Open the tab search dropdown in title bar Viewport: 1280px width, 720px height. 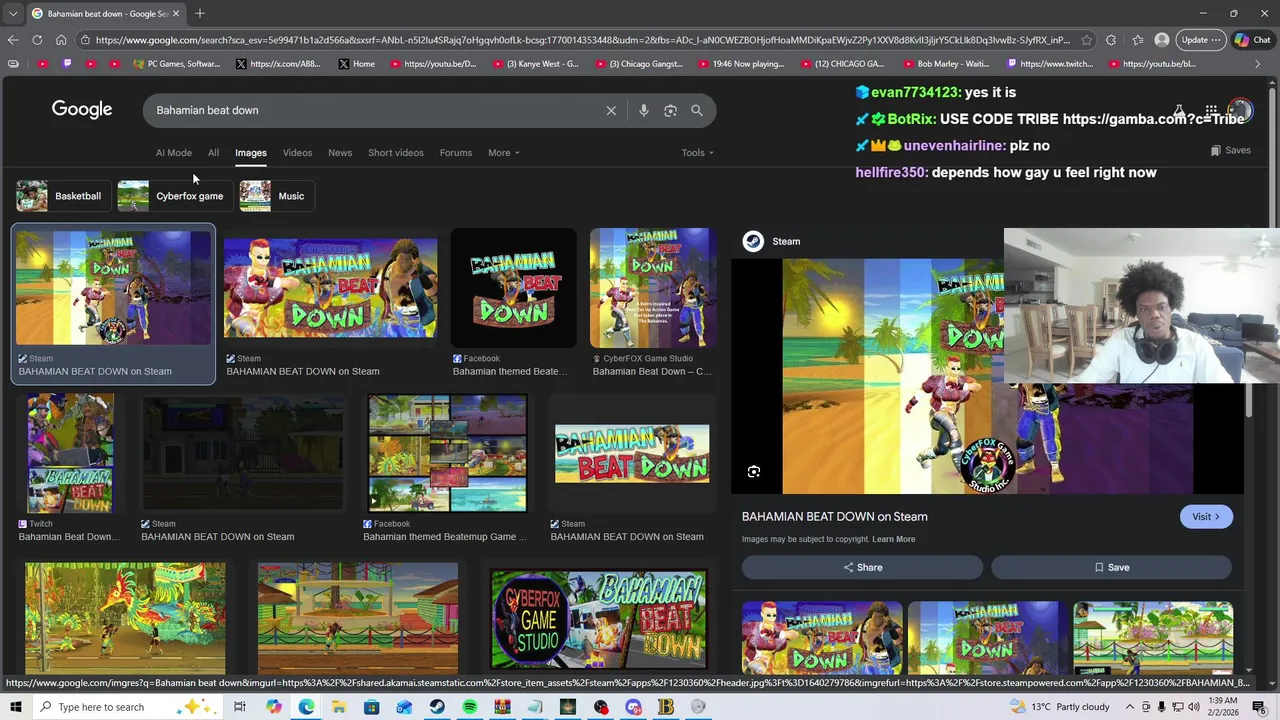pyautogui.click(x=12, y=13)
